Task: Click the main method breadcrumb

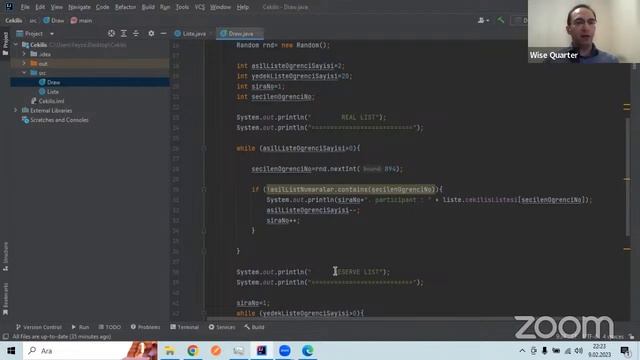Action: (81, 20)
